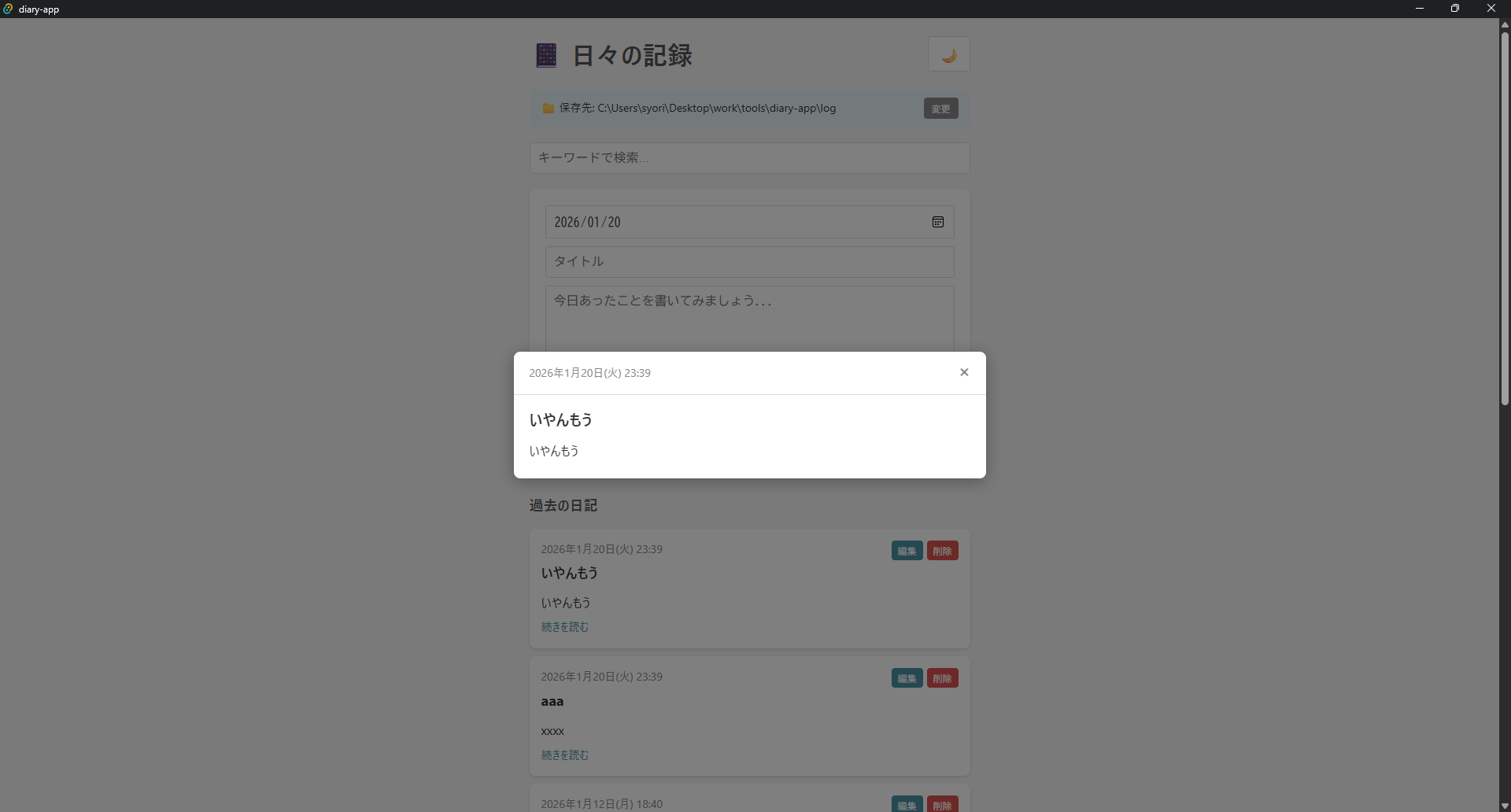Click 削除 on the いやんもう entry
This screenshot has height=812, width=1511.
[x=942, y=550]
